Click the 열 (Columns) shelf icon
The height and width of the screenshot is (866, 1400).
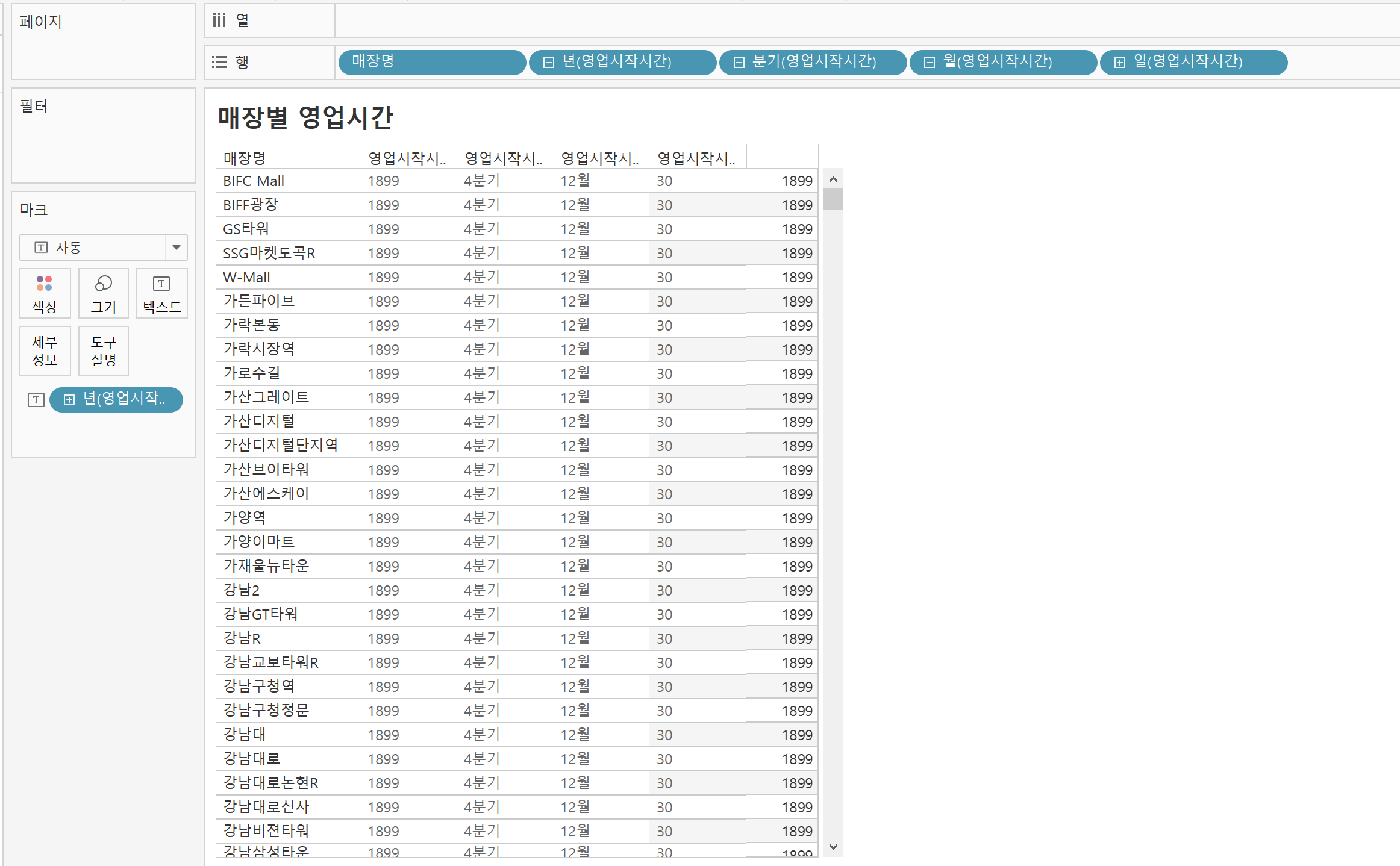219,20
